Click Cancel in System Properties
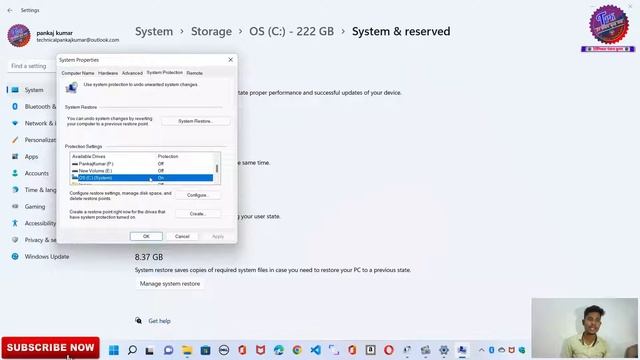This screenshot has width=640, height=360. pos(182,236)
